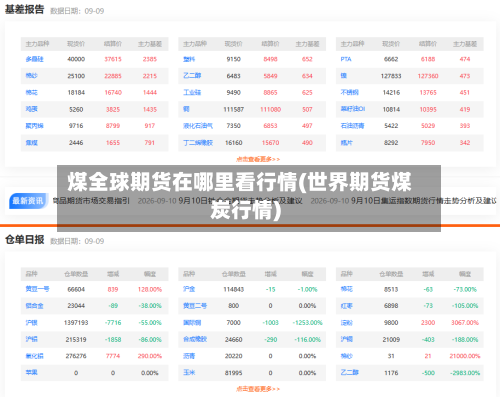
Task: Select the percentage cell -1253.00%
Action: (x=307, y=323)
